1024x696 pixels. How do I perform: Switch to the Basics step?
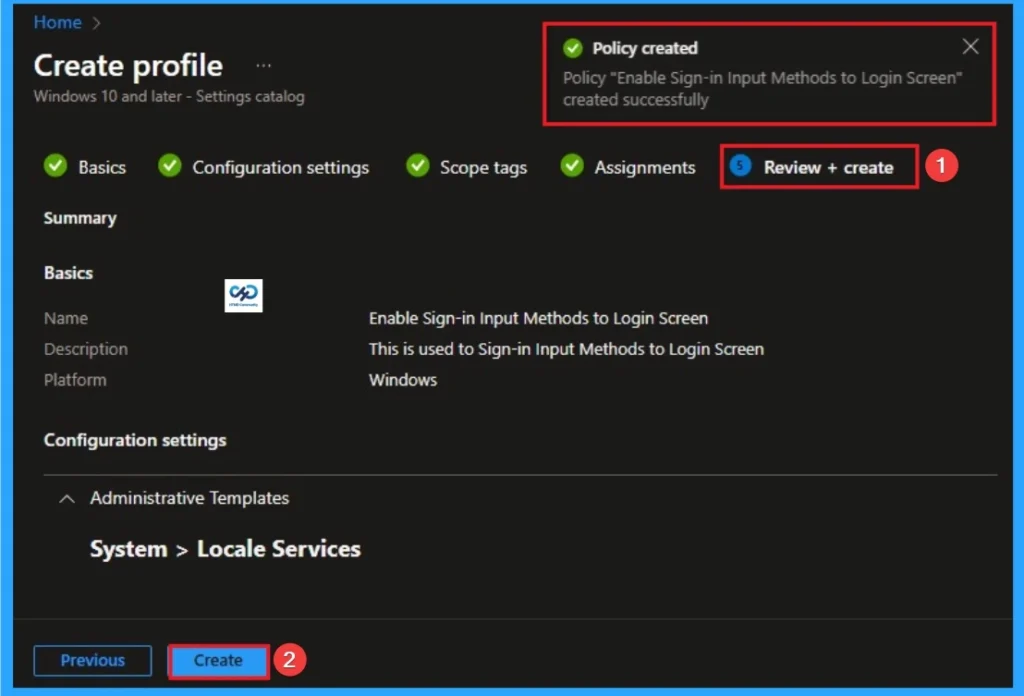click(100, 166)
